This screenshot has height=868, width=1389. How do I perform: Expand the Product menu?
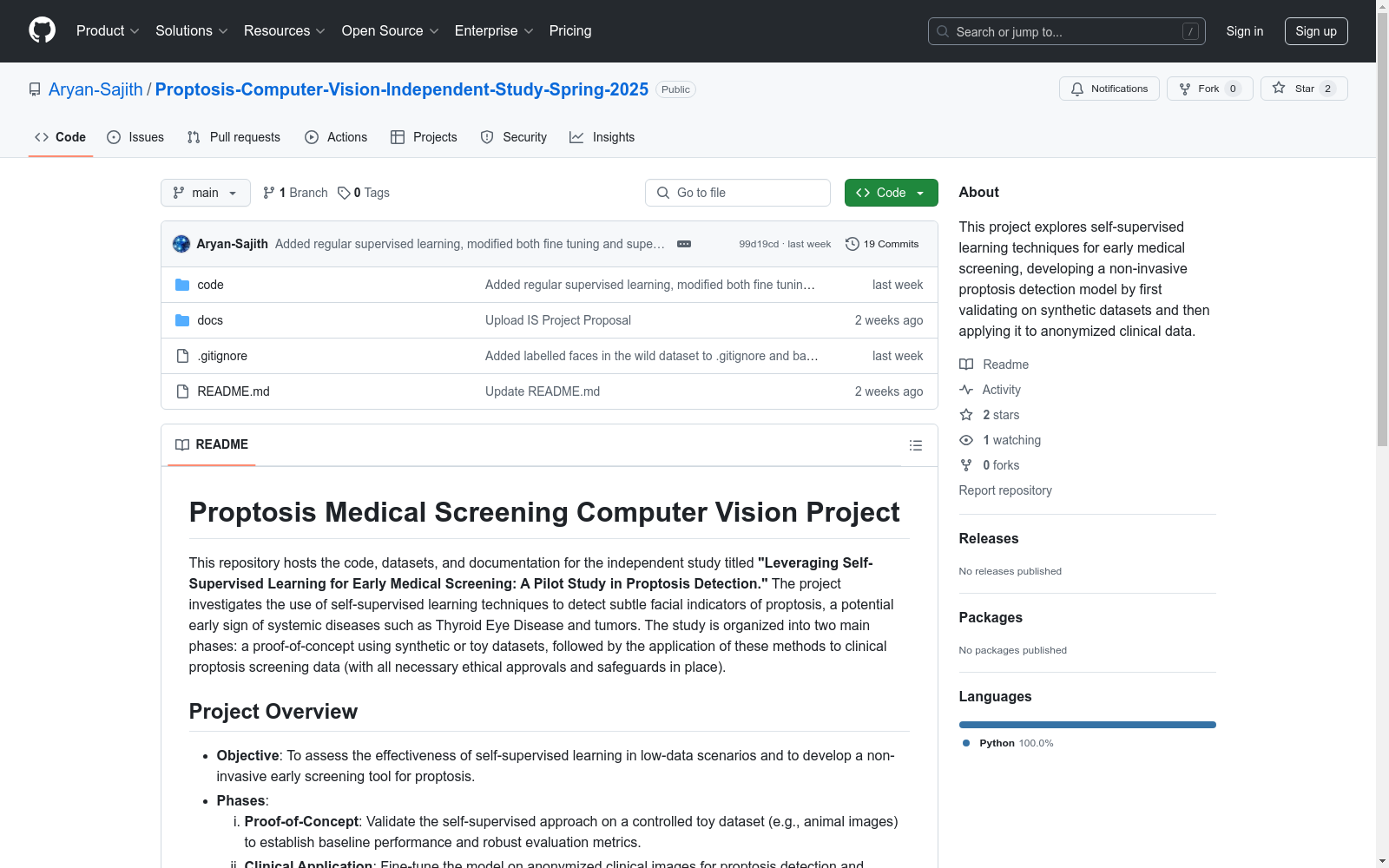[x=108, y=31]
